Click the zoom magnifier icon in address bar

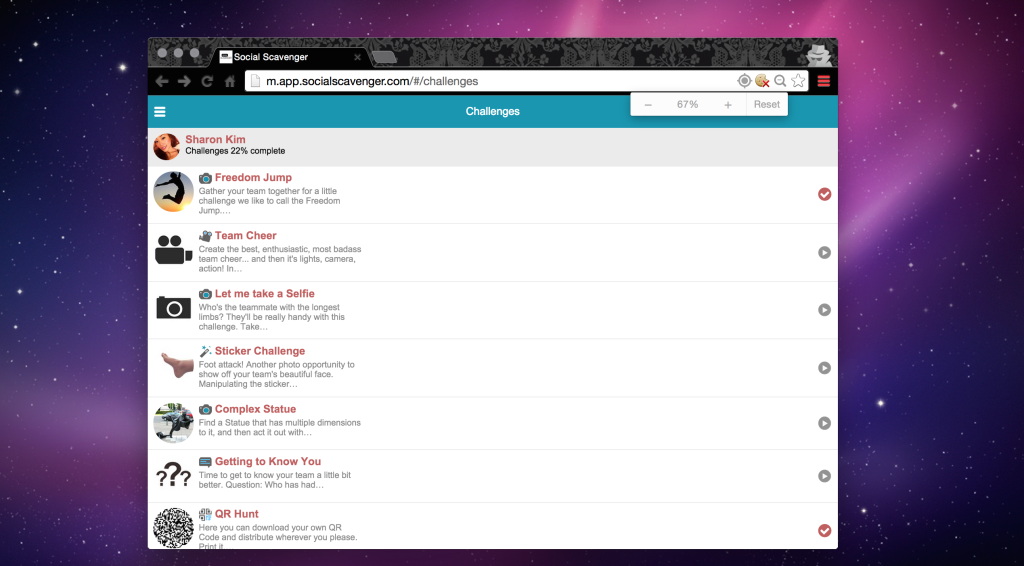(x=780, y=81)
